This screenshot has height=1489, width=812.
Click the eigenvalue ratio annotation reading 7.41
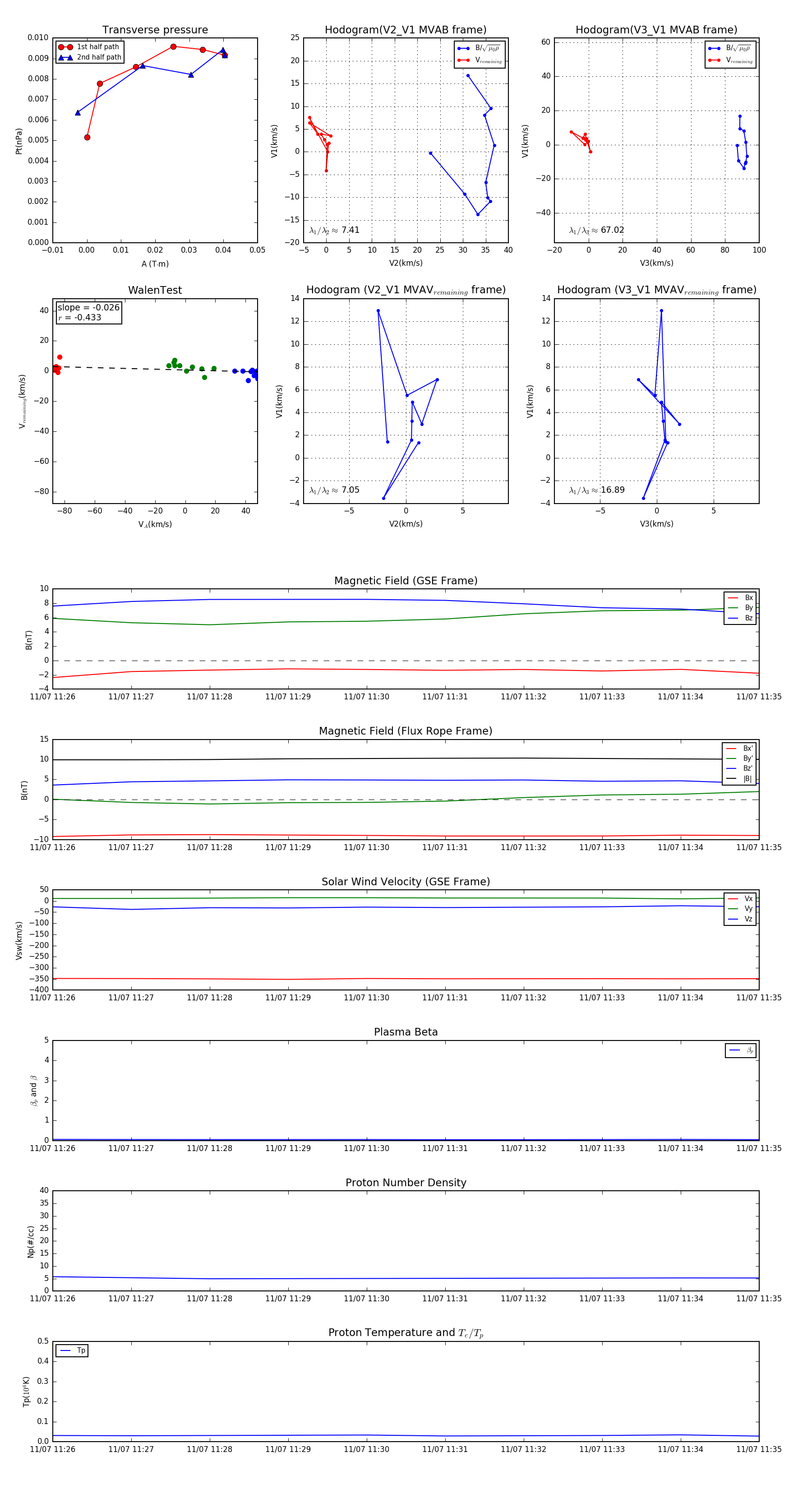(334, 230)
